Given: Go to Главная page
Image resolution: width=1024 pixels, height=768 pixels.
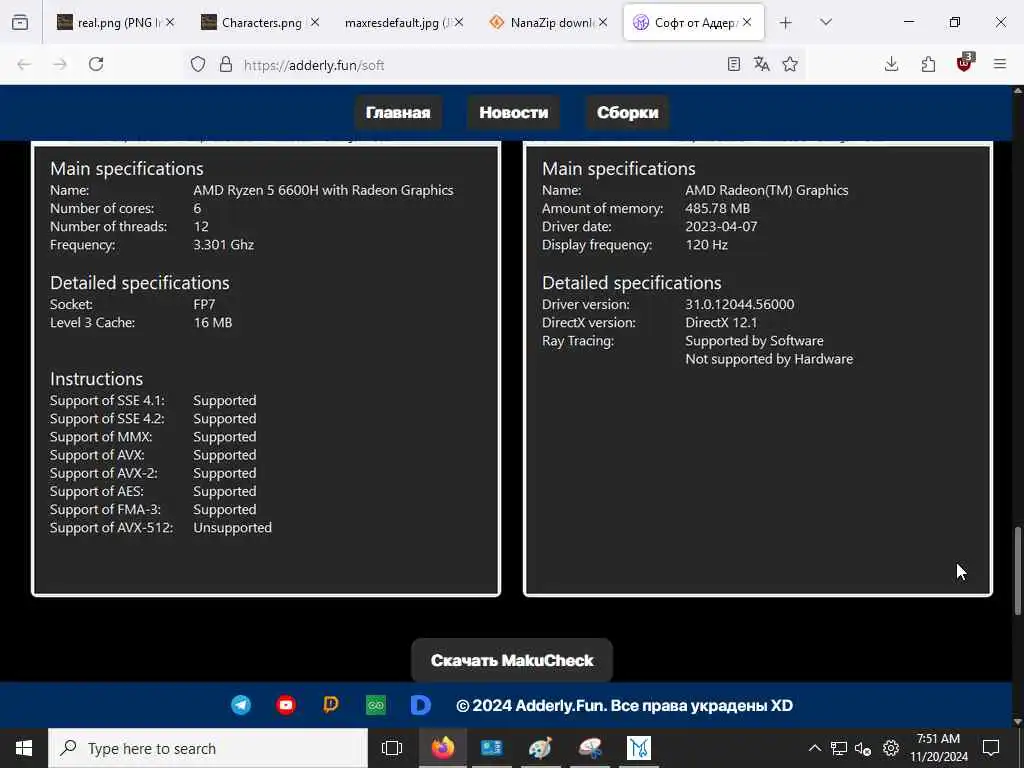Looking at the screenshot, I should [x=398, y=112].
